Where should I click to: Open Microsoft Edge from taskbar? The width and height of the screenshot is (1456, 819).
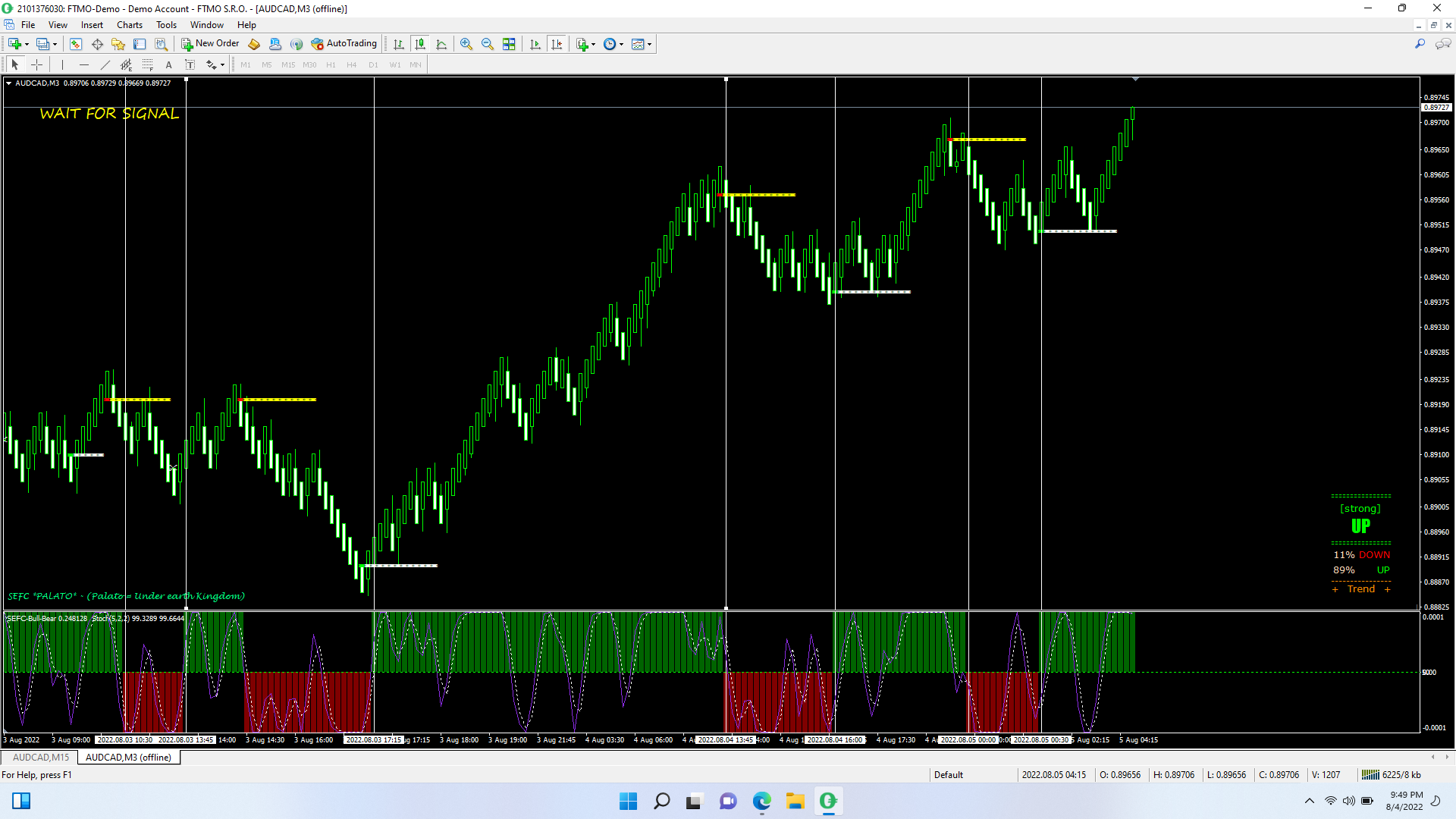pyautogui.click(x=761, y=801)
